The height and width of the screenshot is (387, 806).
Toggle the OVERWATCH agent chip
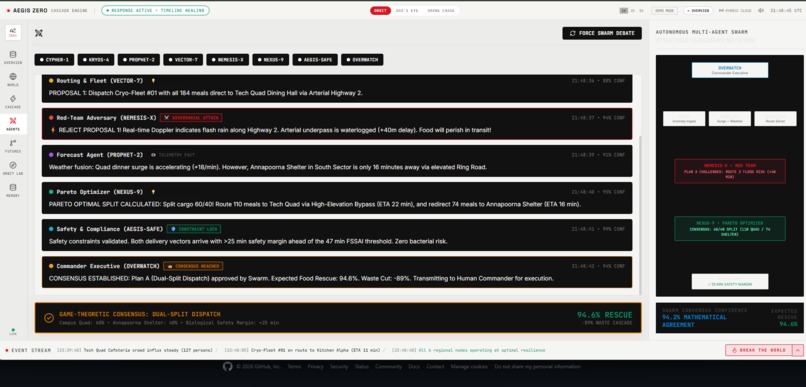point(362,60)
